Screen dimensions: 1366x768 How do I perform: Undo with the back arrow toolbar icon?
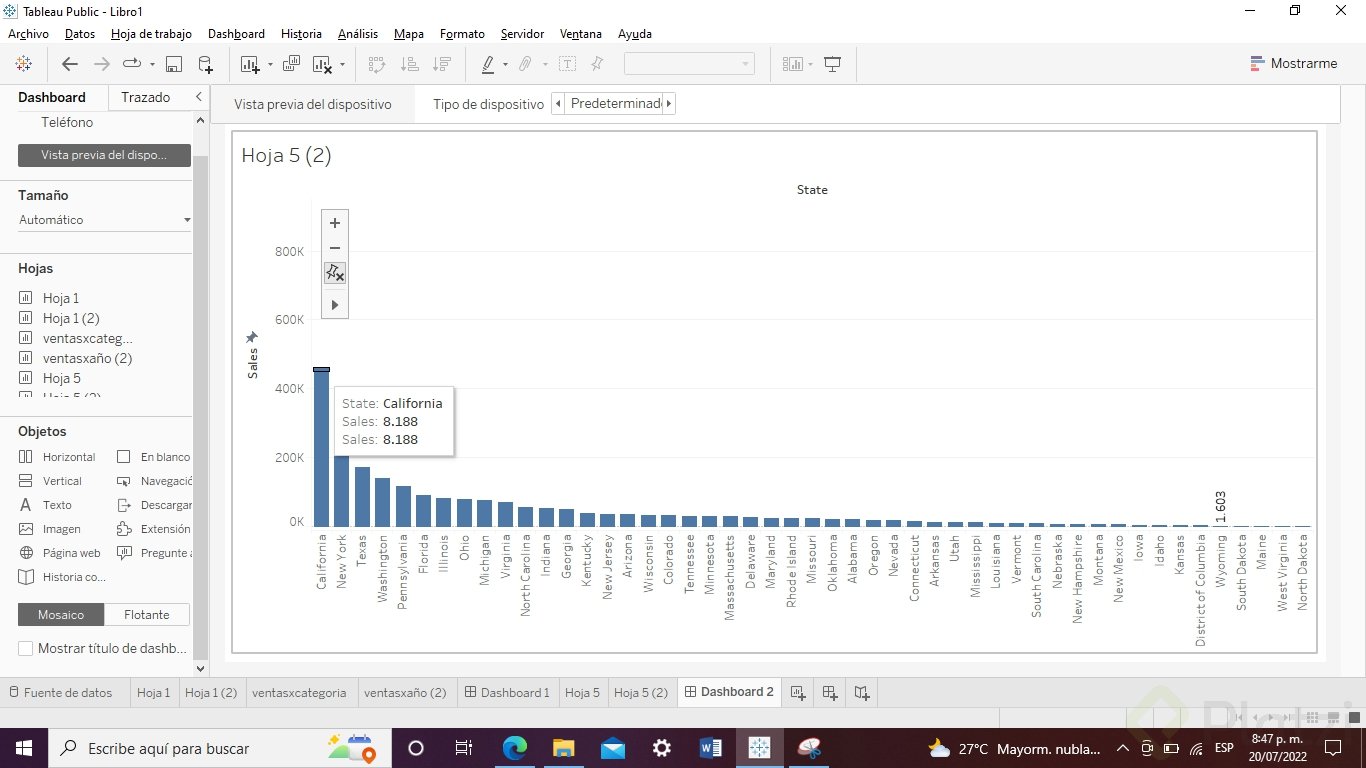tap(69, 64)
